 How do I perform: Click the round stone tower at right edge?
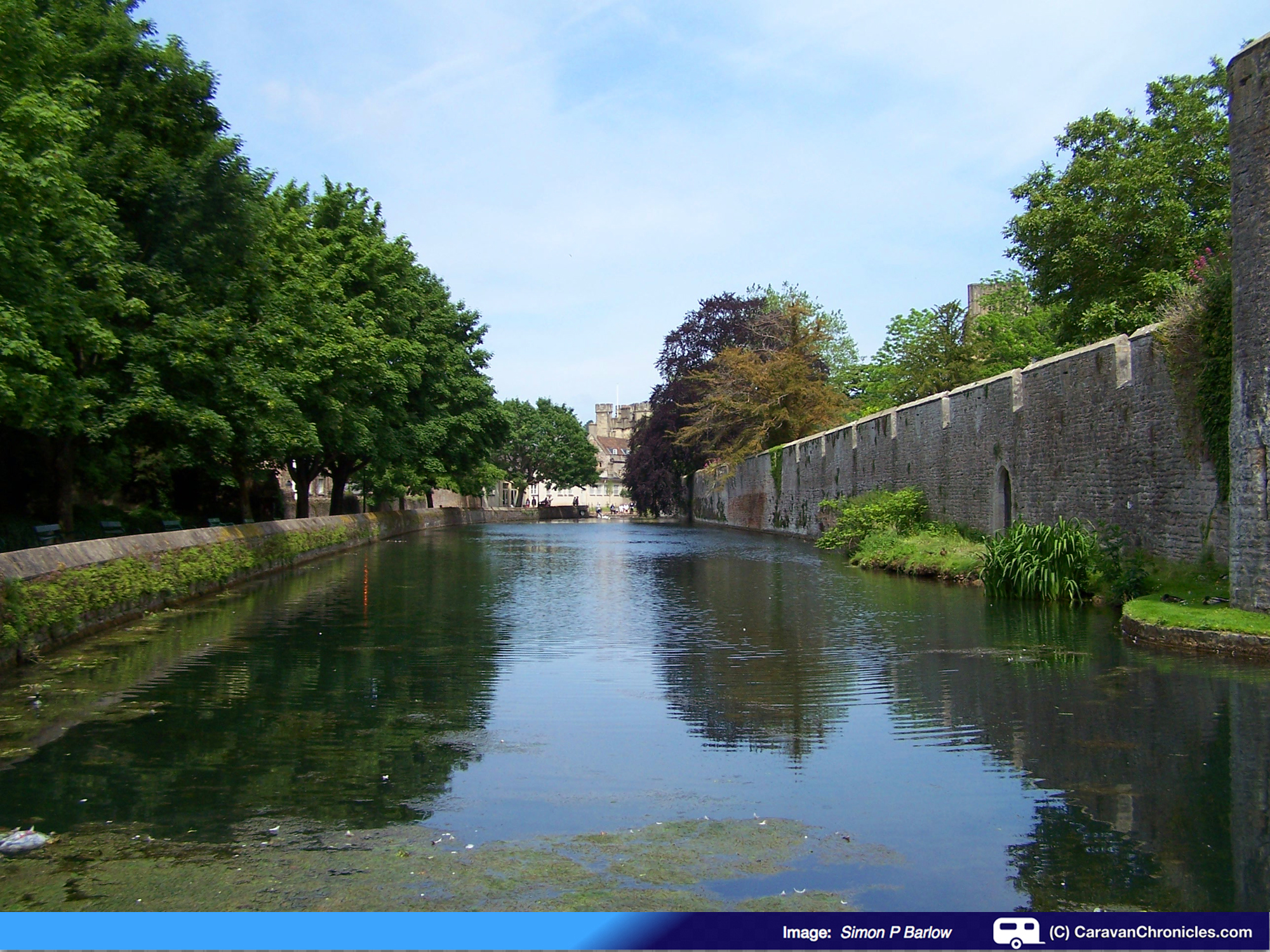coord(1250,317)
